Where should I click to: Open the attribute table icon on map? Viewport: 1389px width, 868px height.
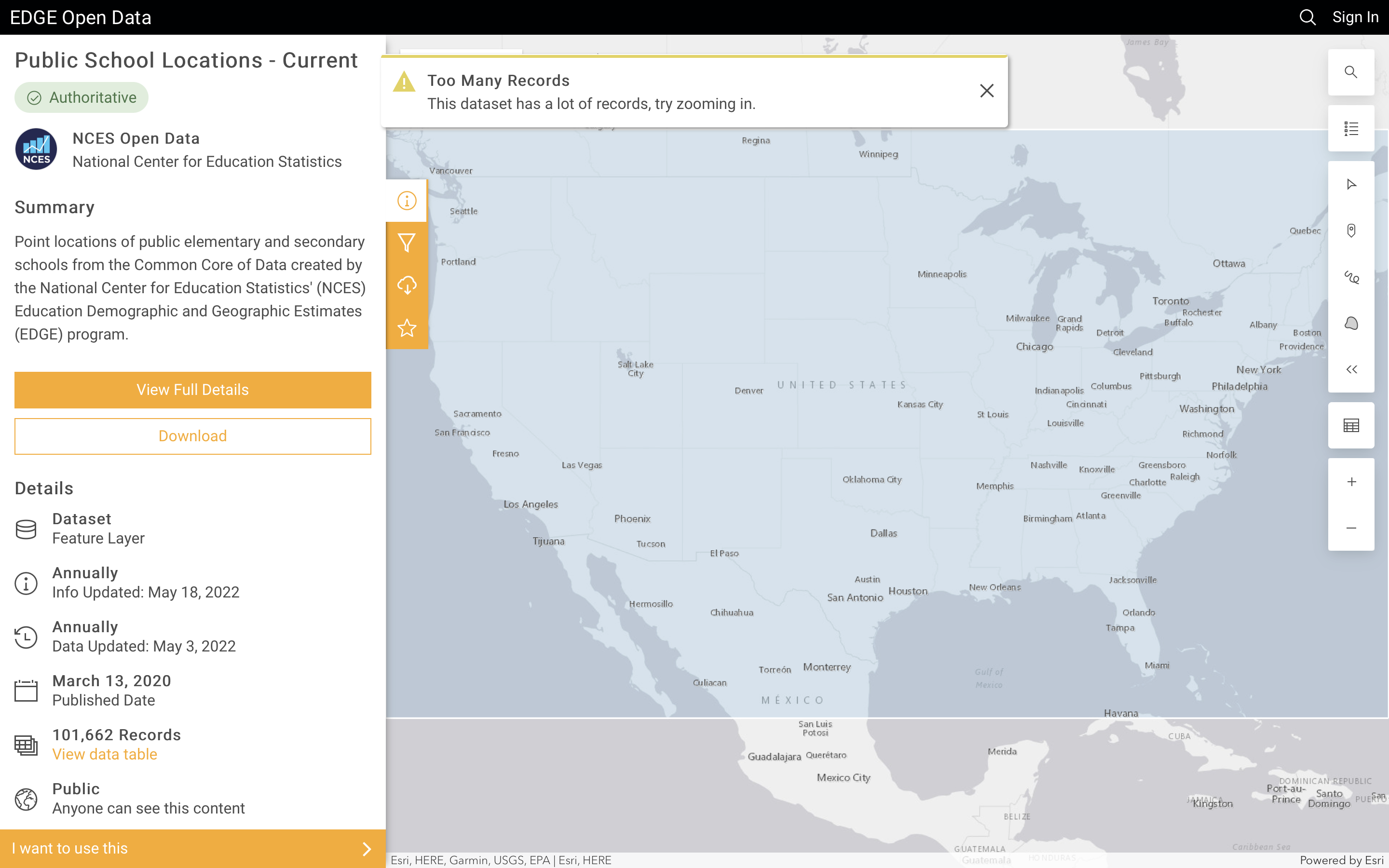click(1351, 425)
